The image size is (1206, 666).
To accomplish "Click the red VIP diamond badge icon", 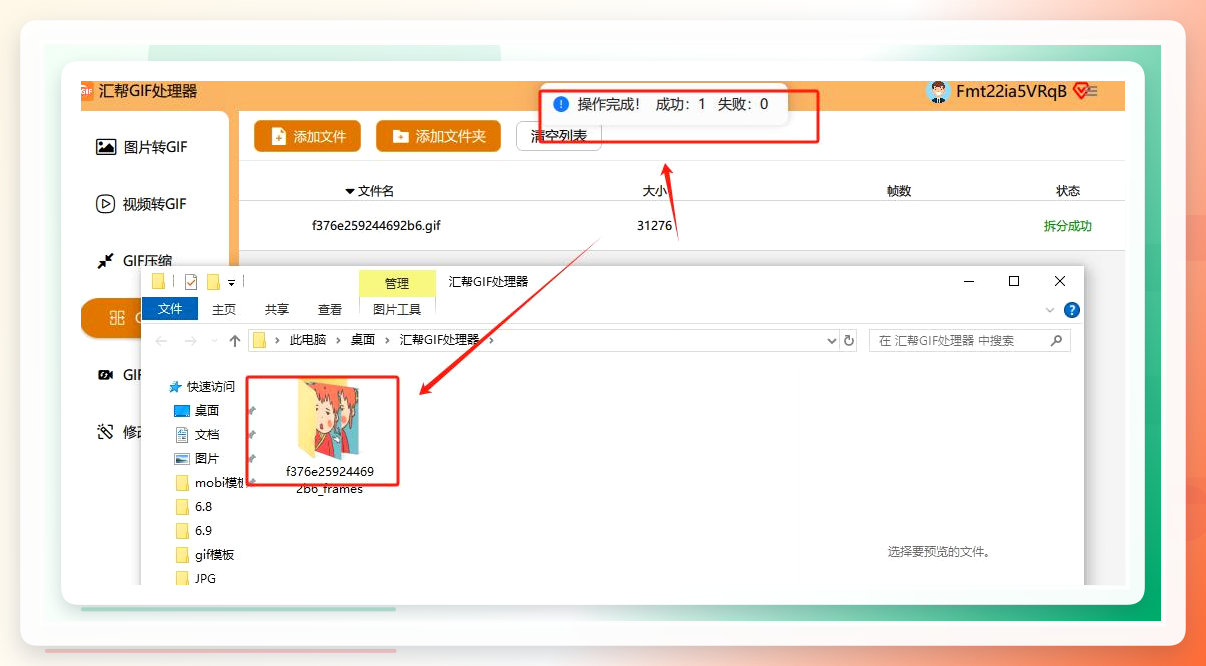I will 1081,92.
